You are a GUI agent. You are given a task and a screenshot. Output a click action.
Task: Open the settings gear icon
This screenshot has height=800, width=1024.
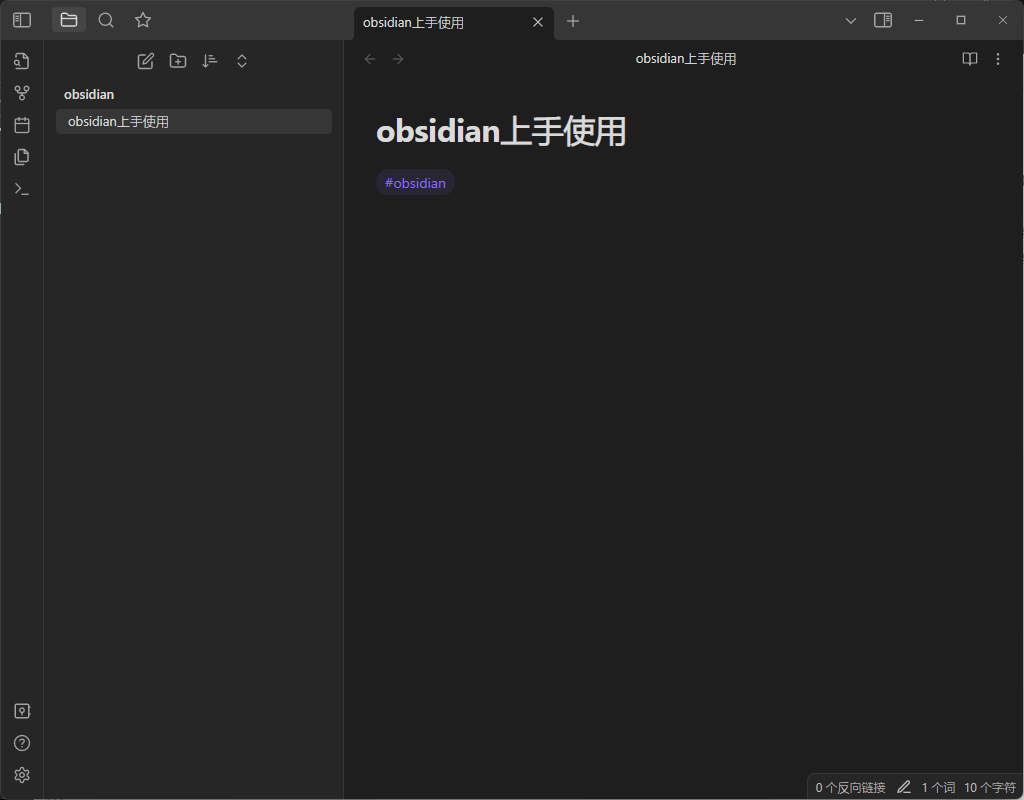[x=22, y=775]
